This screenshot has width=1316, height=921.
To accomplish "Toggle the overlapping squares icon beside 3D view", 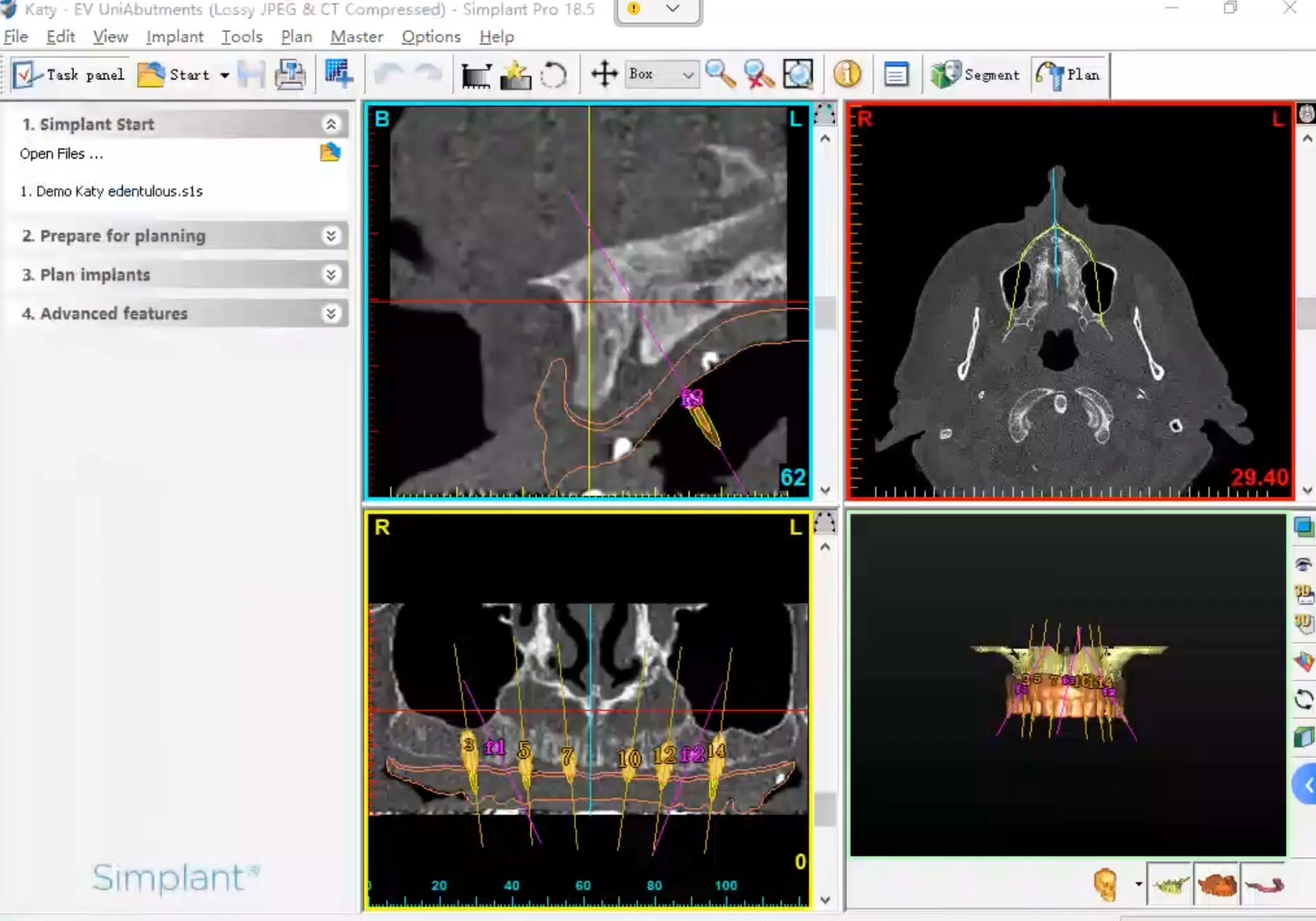I will click(x=1304, y=526).
